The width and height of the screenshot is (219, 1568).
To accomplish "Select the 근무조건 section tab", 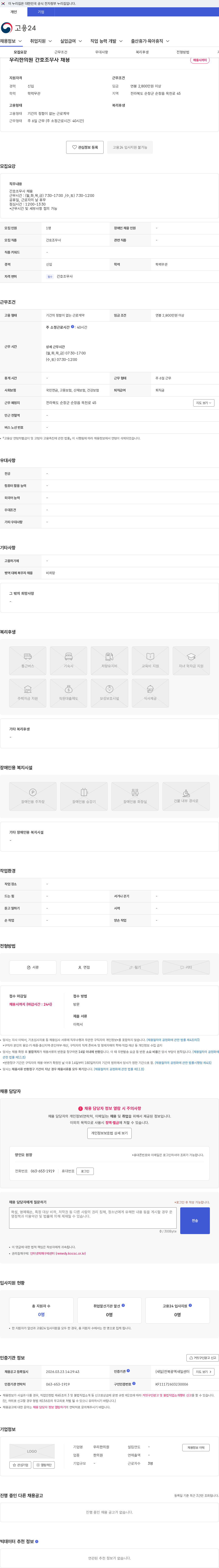I will tap(61, 52).
